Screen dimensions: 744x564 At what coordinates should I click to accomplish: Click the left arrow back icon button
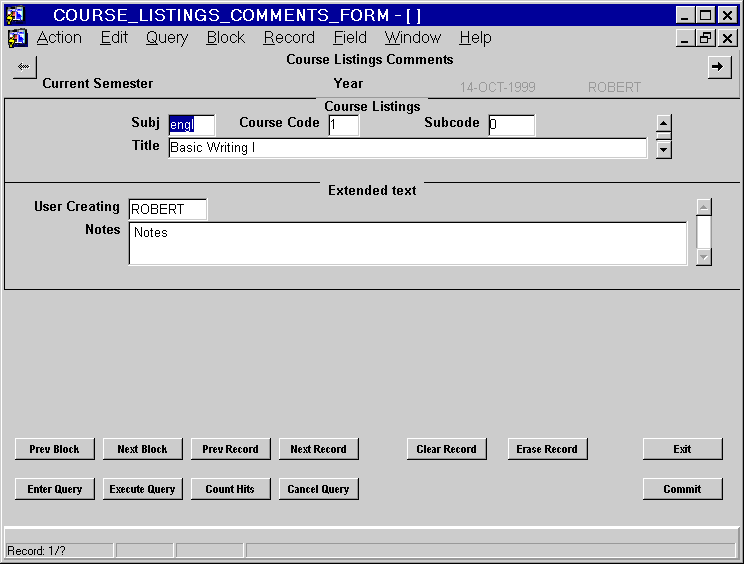click(24, 67)
